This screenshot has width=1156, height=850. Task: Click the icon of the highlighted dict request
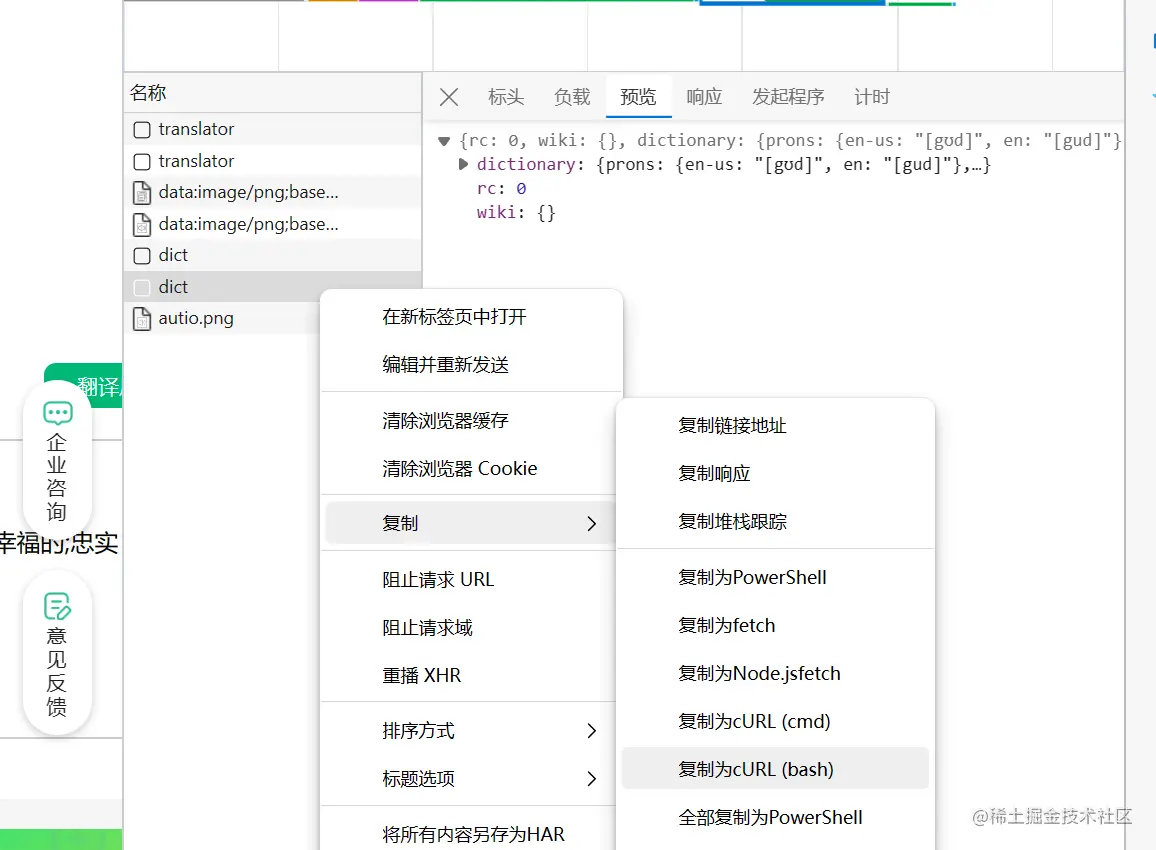tap(142, 287)
